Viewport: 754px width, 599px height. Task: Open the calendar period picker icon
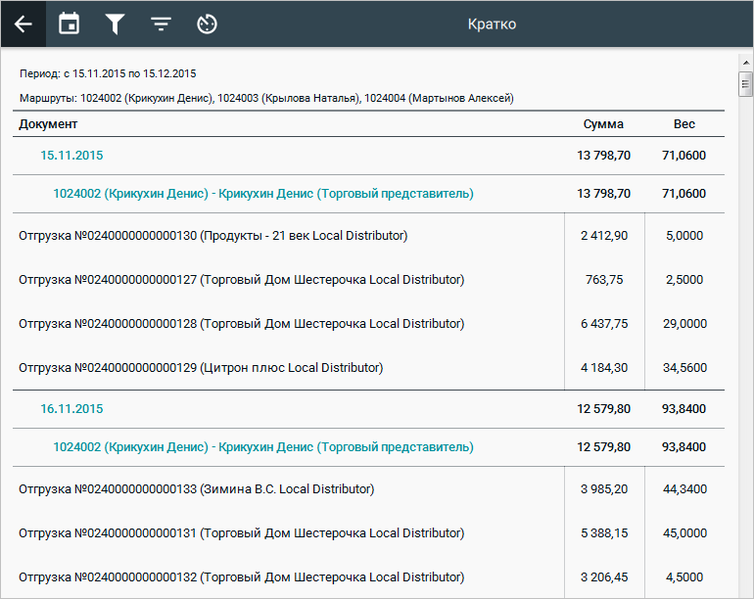pyautogui.click(x=69, y=24)
